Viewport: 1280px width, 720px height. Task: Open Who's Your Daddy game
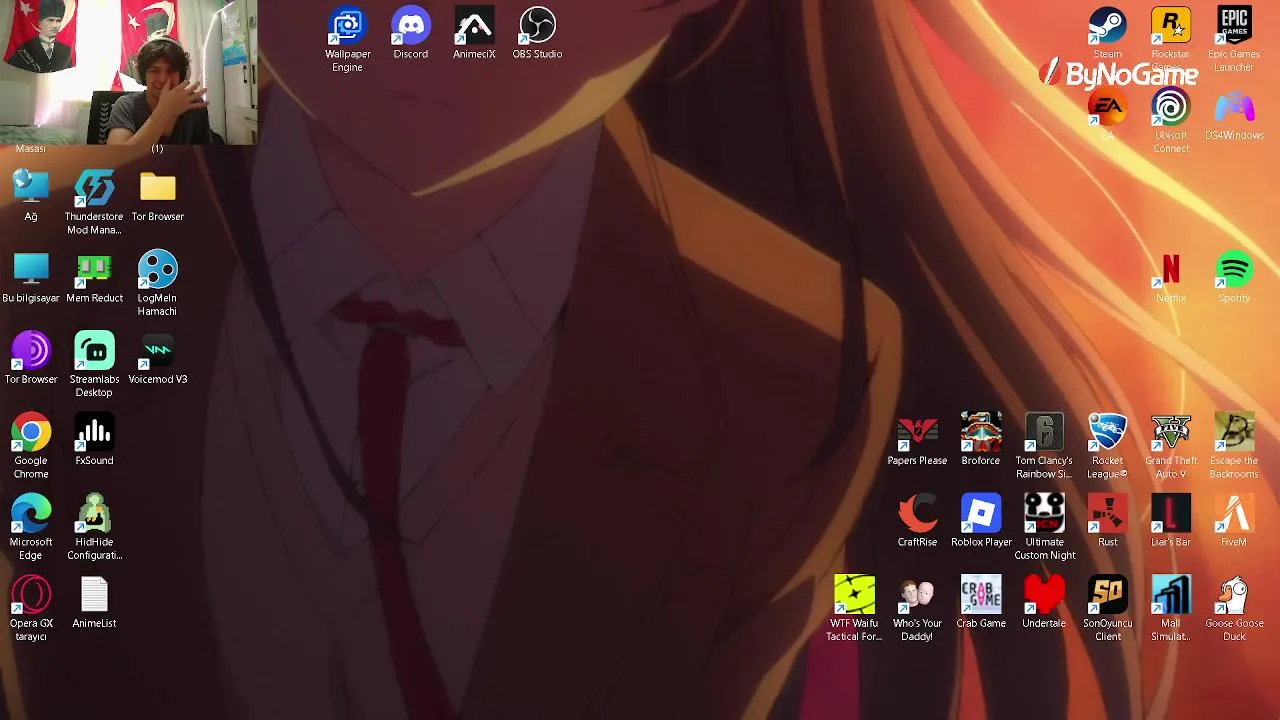click(x=917, y=595)
